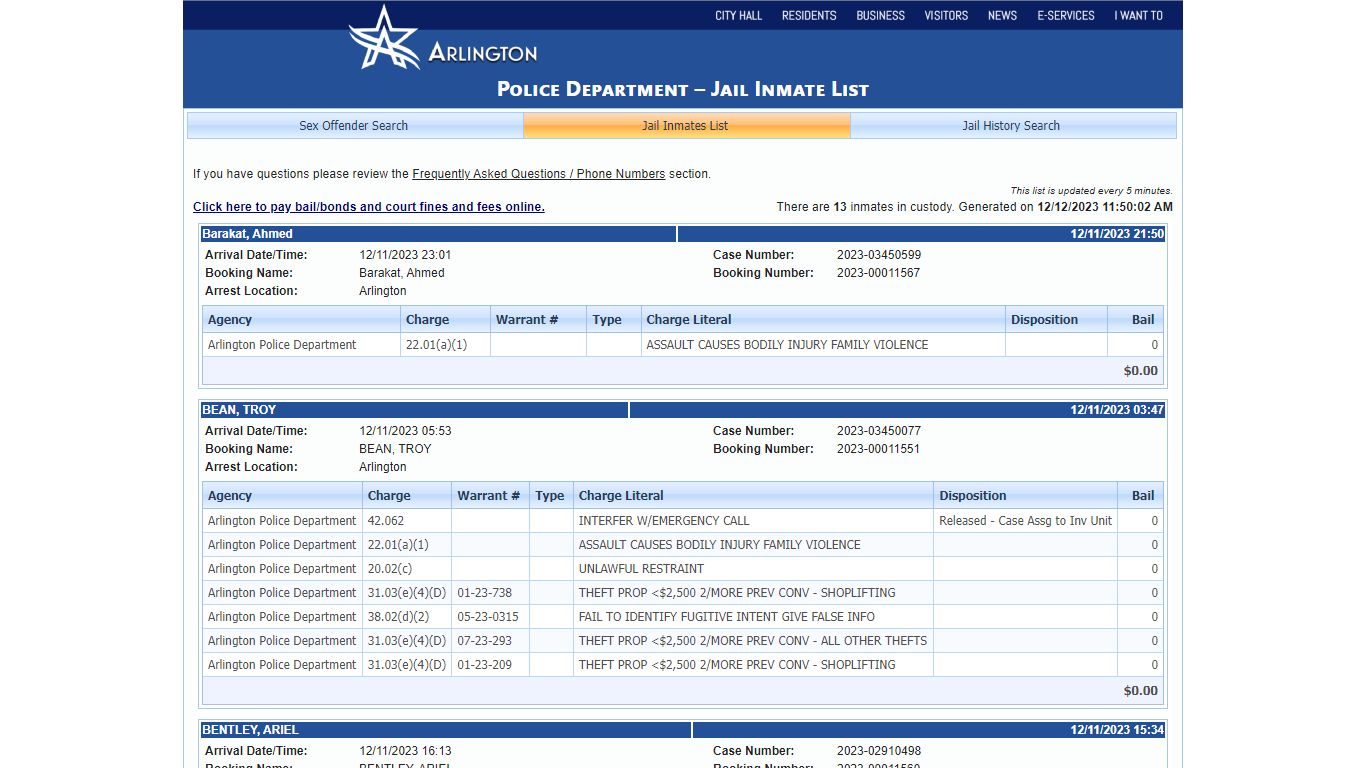Open the Visitors menu
This screenshot has height=768, width=1366.
946,15
